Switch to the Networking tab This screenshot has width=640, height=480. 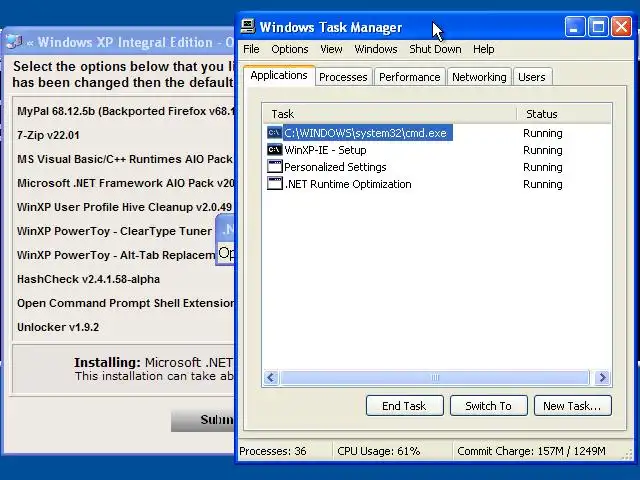click(x=479, y=77)
